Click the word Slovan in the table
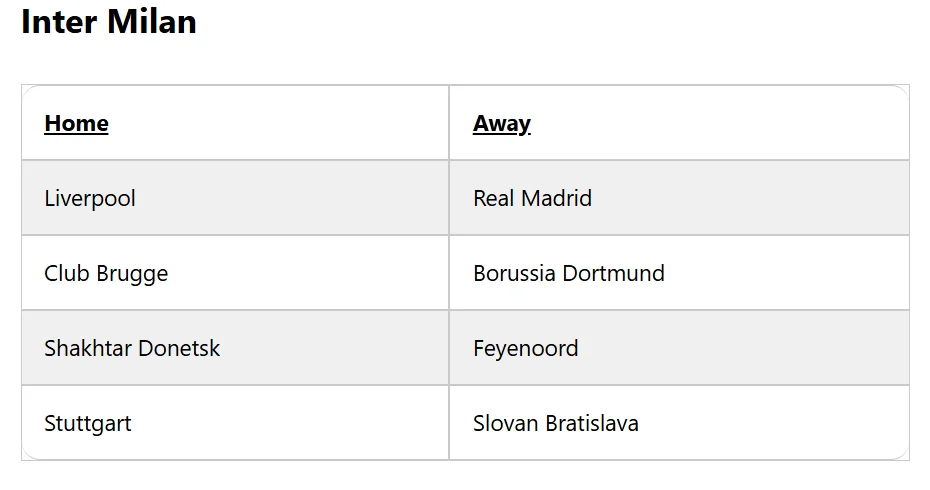Image resolution: width=930 pixels, height=490 pixels. [506, 424]
